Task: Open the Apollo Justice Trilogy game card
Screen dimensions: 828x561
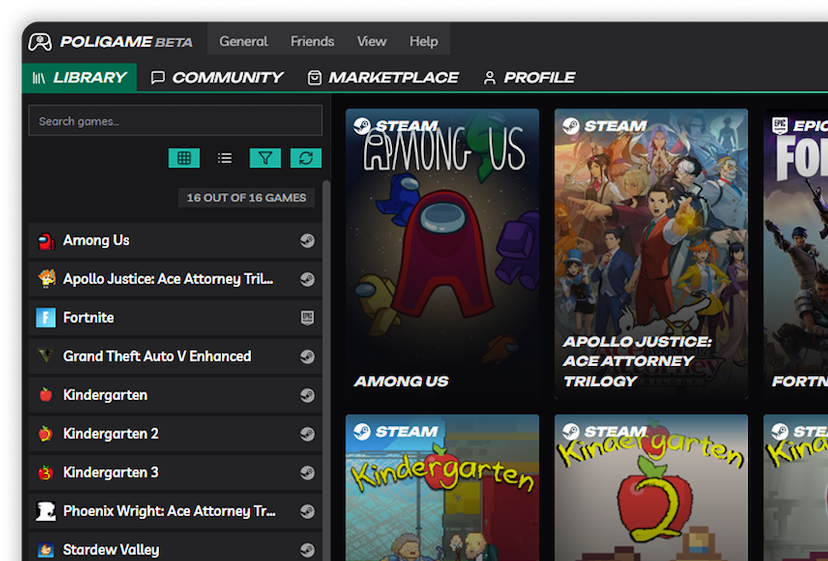Action: pyautogui.click(x=651, y=254)
